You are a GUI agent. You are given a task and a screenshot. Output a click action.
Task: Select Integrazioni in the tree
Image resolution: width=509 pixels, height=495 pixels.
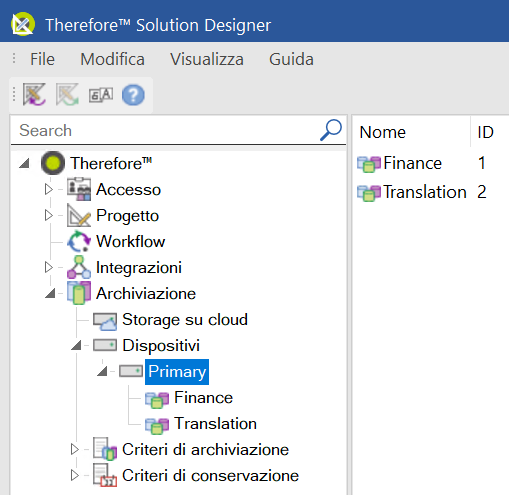pos(139,268)
